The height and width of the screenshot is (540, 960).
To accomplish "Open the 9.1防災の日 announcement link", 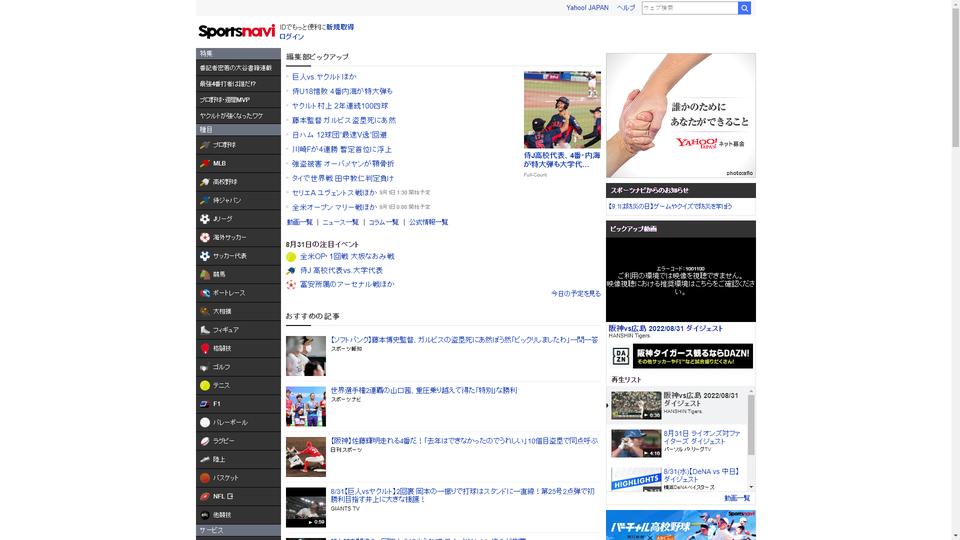I will tap(670, 207).
